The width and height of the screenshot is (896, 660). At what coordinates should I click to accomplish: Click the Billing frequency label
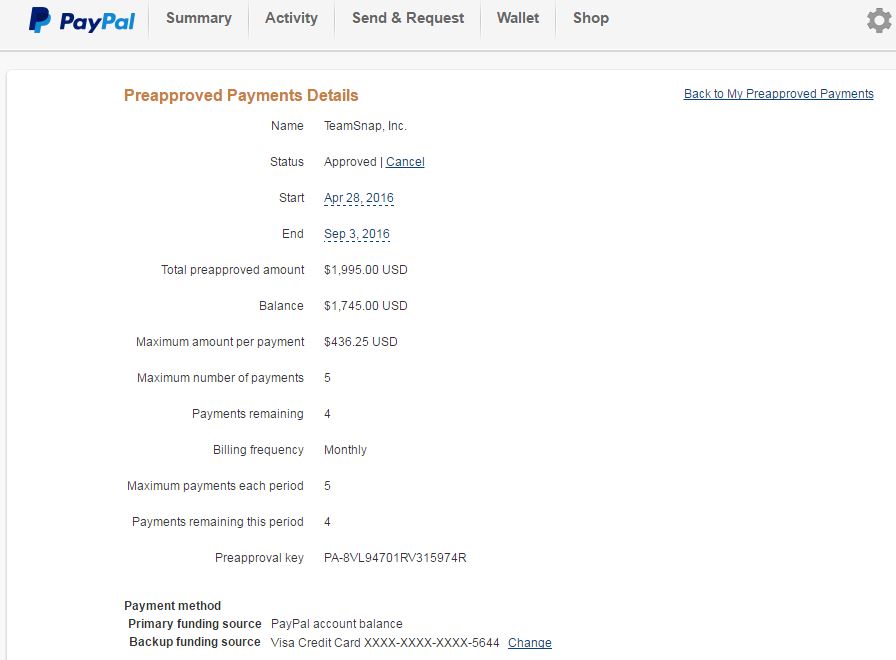pyautogui.click(x=258, y=450)
